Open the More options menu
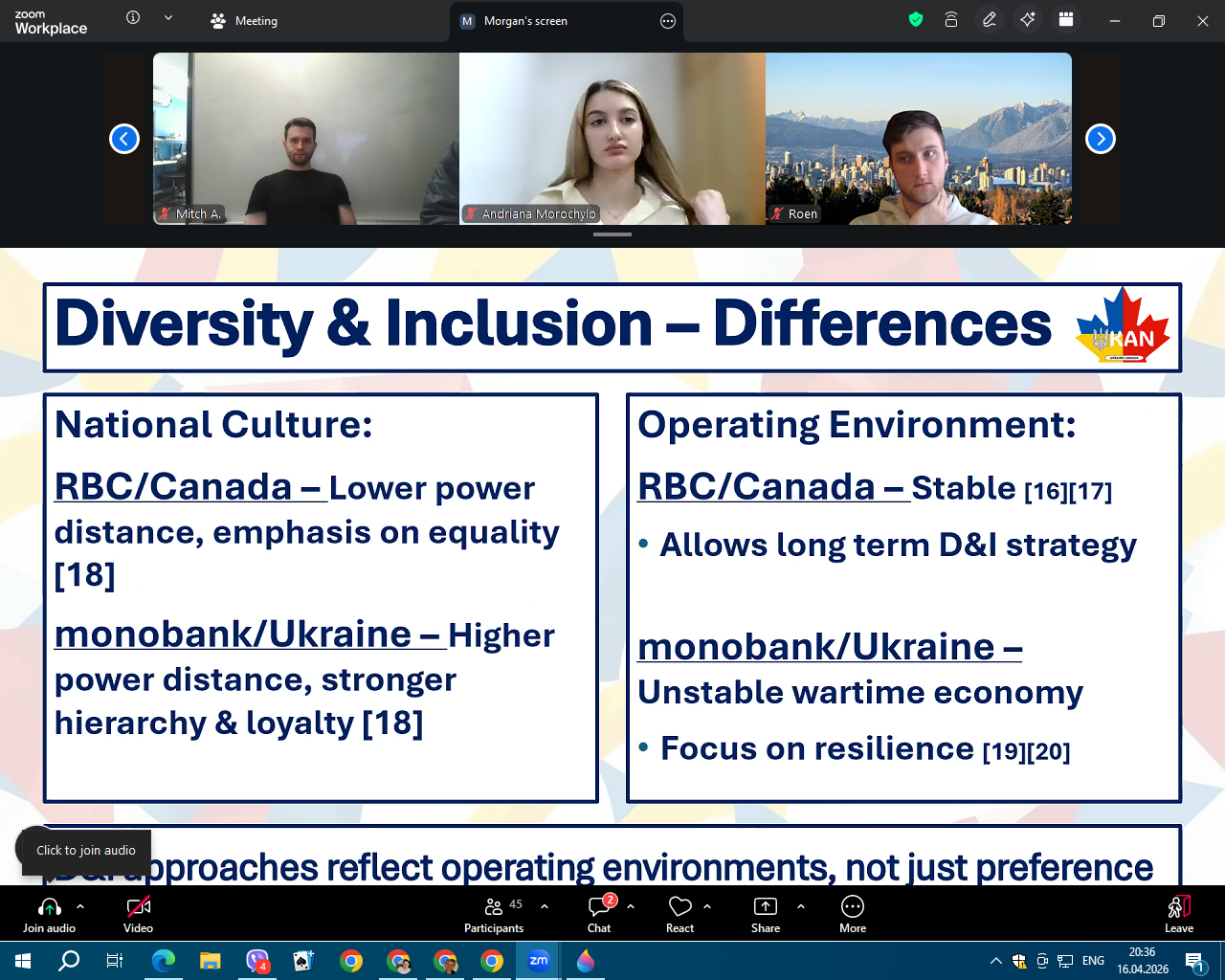Viewport: 1225px width, 980px height. [852, 913]
